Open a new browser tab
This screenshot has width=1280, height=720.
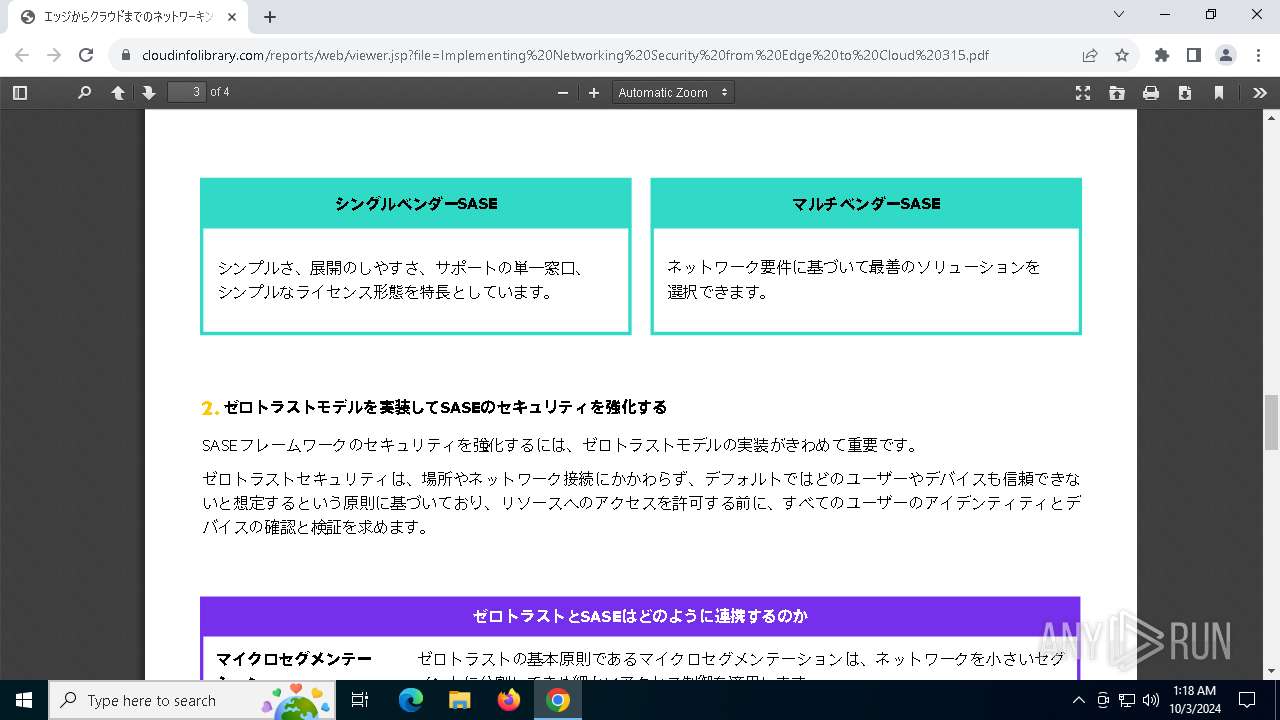270,17
